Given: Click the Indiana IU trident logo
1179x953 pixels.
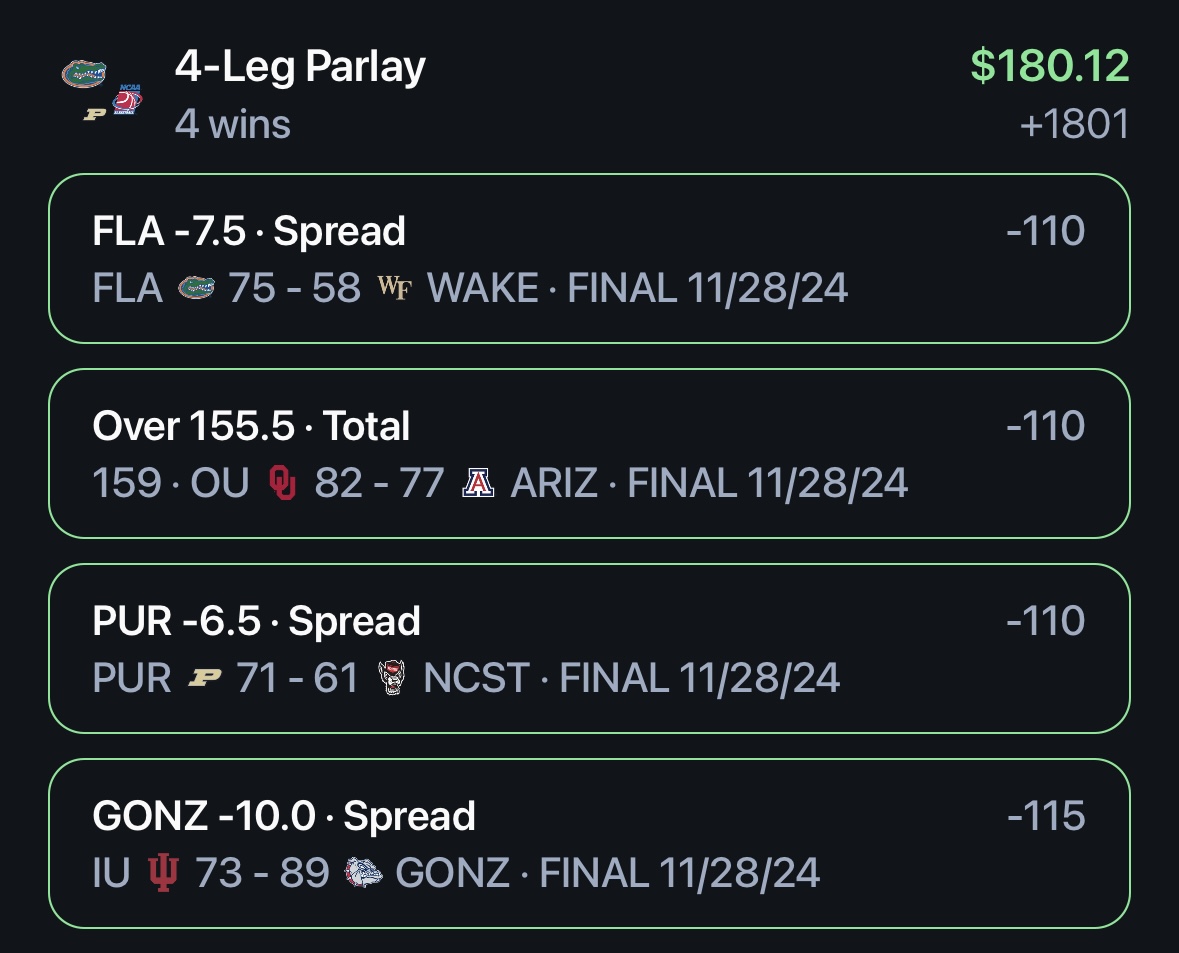Looking at the screenshot, I should [163, 873].
